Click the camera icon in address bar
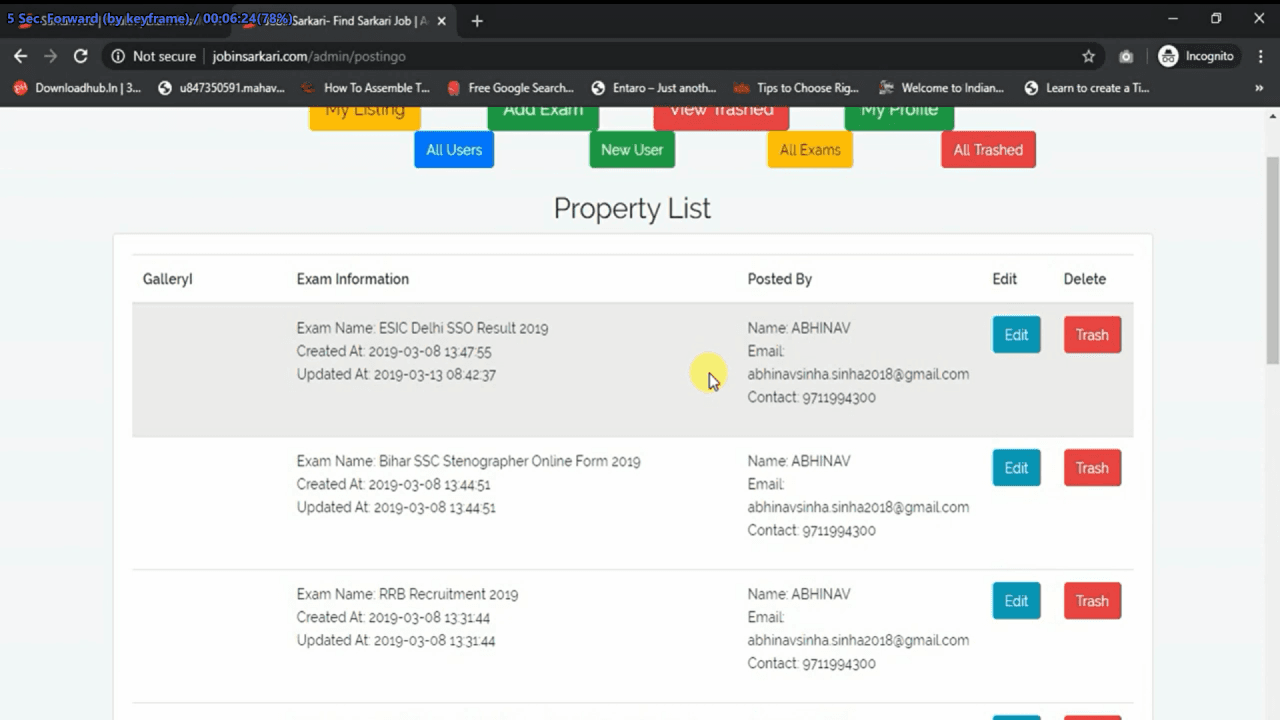The width and height of the screenshot is (1280, 720). tap(1126, 56)
